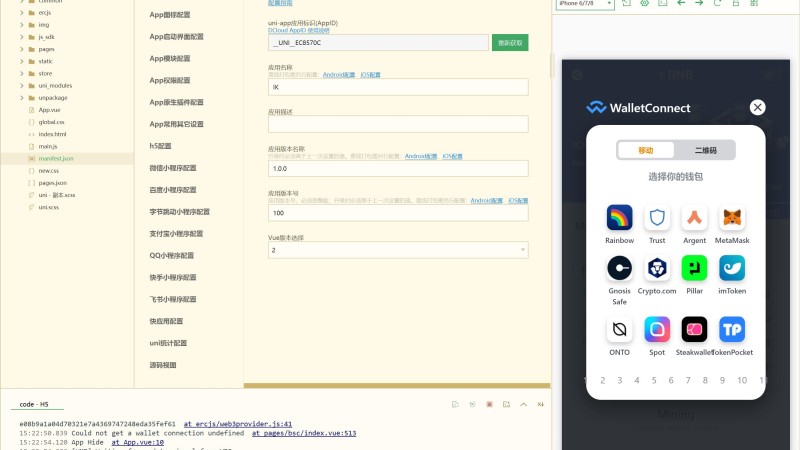Expand the js_sdk folder
Image resolution: width=800 pixels, height=450 pixels.
21,37
